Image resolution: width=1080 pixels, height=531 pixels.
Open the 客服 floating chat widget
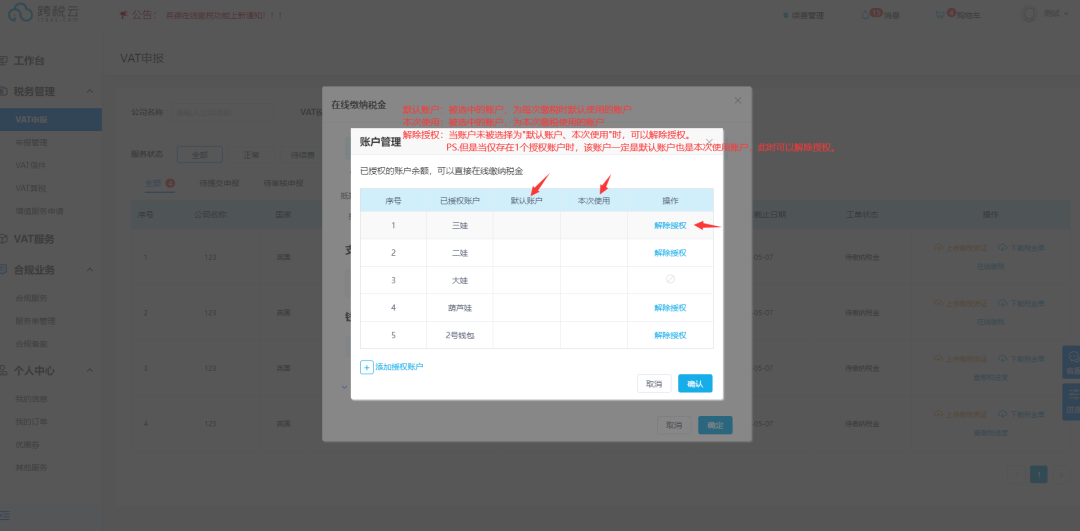1071,362
